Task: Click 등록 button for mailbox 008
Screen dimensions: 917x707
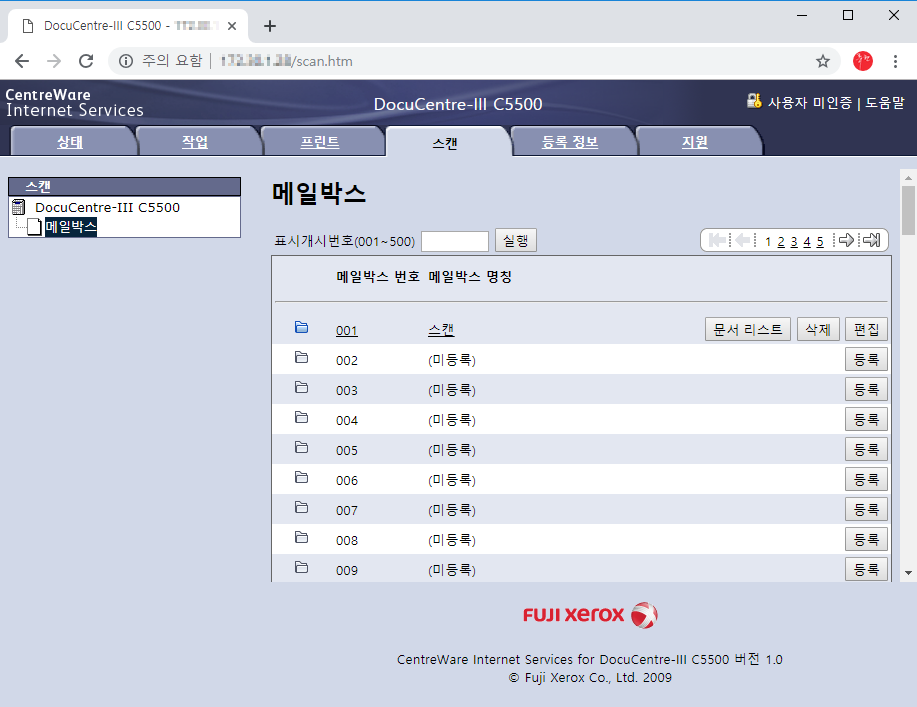Action: [866, 539]
